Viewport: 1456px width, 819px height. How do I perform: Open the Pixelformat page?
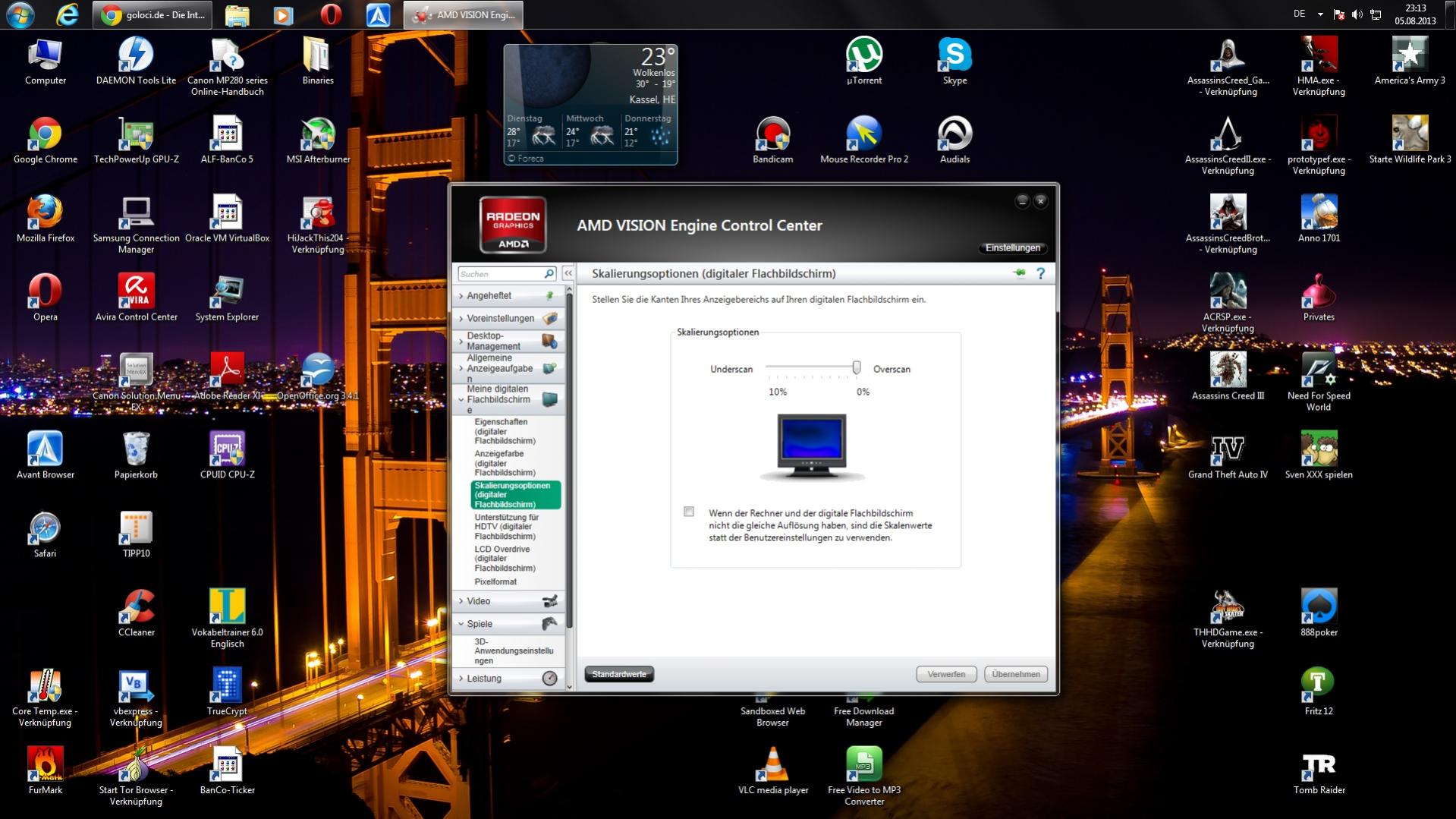click(x=495, y=582)
